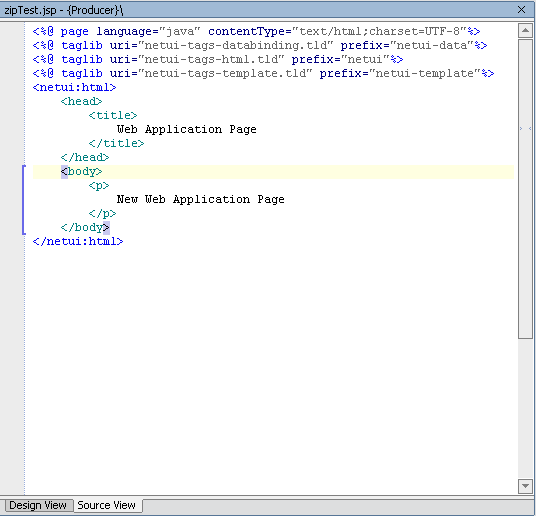Screen dimensions: 536x516
Task: Click the scroll up arrow
Action: coord(525,31)
